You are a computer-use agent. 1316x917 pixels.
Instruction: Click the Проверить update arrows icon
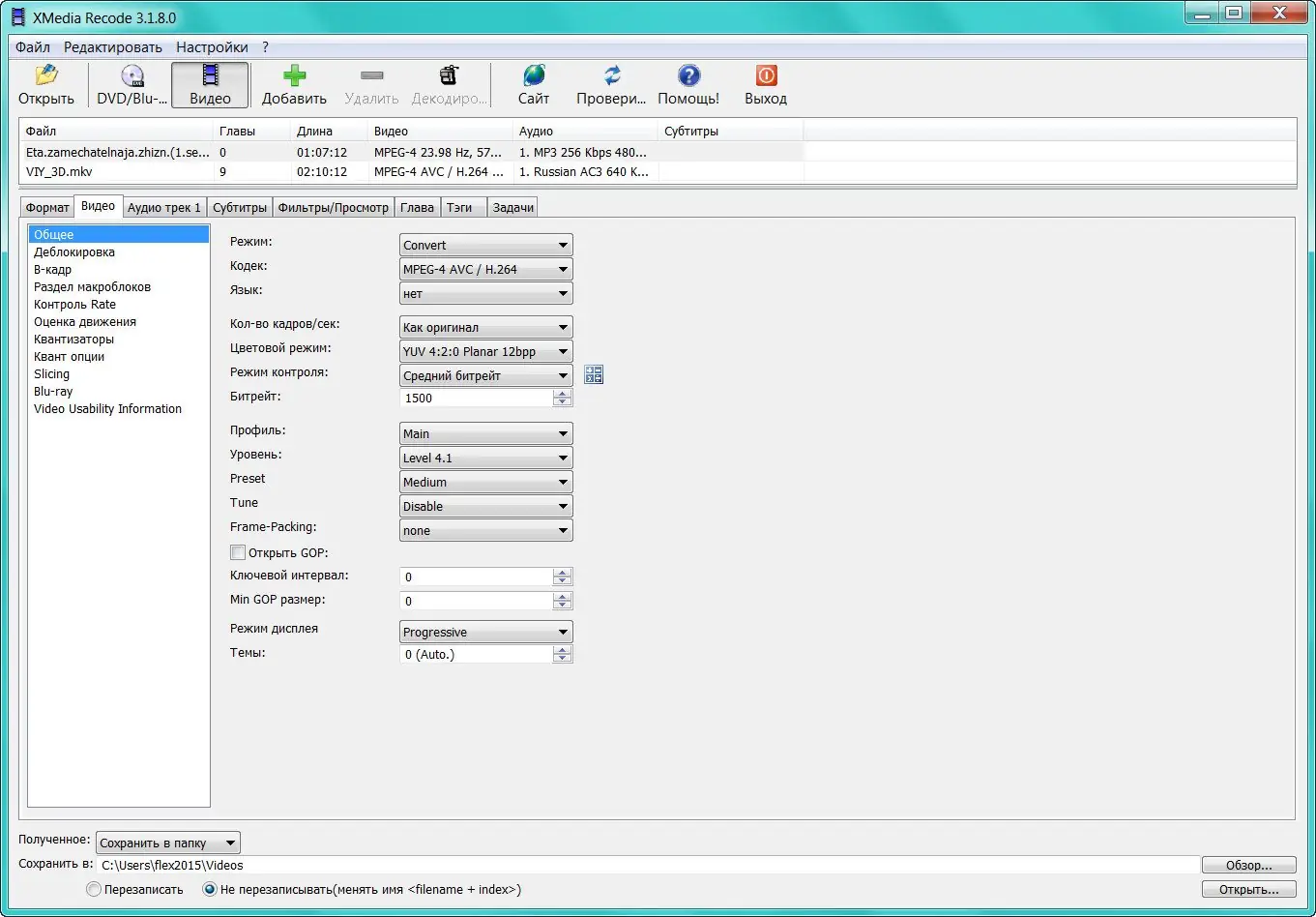click(x=612, y=76)
